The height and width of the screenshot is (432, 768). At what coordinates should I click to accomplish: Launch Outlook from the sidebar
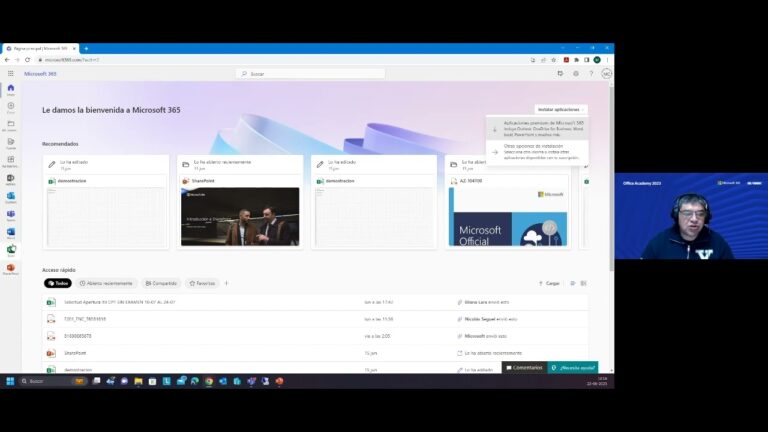[11, 197]
